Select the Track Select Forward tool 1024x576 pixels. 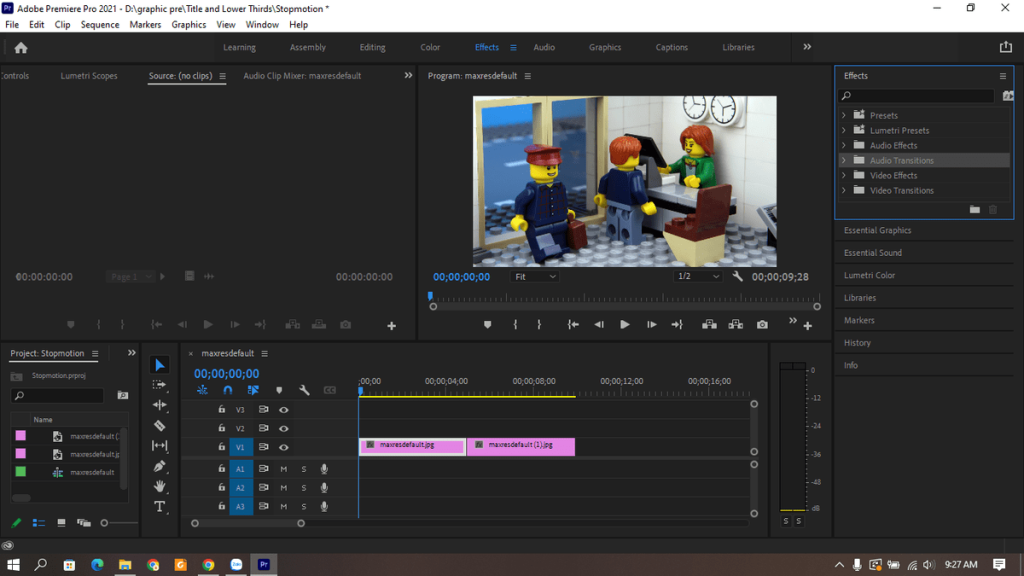click(160, 384)
